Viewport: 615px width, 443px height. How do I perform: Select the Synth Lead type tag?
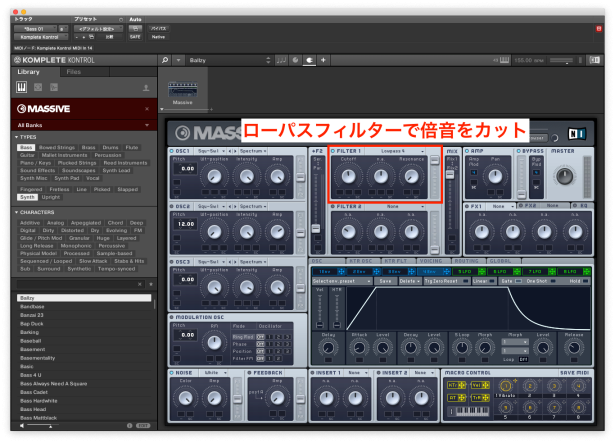pyautogui.click(x=116, y=170)
